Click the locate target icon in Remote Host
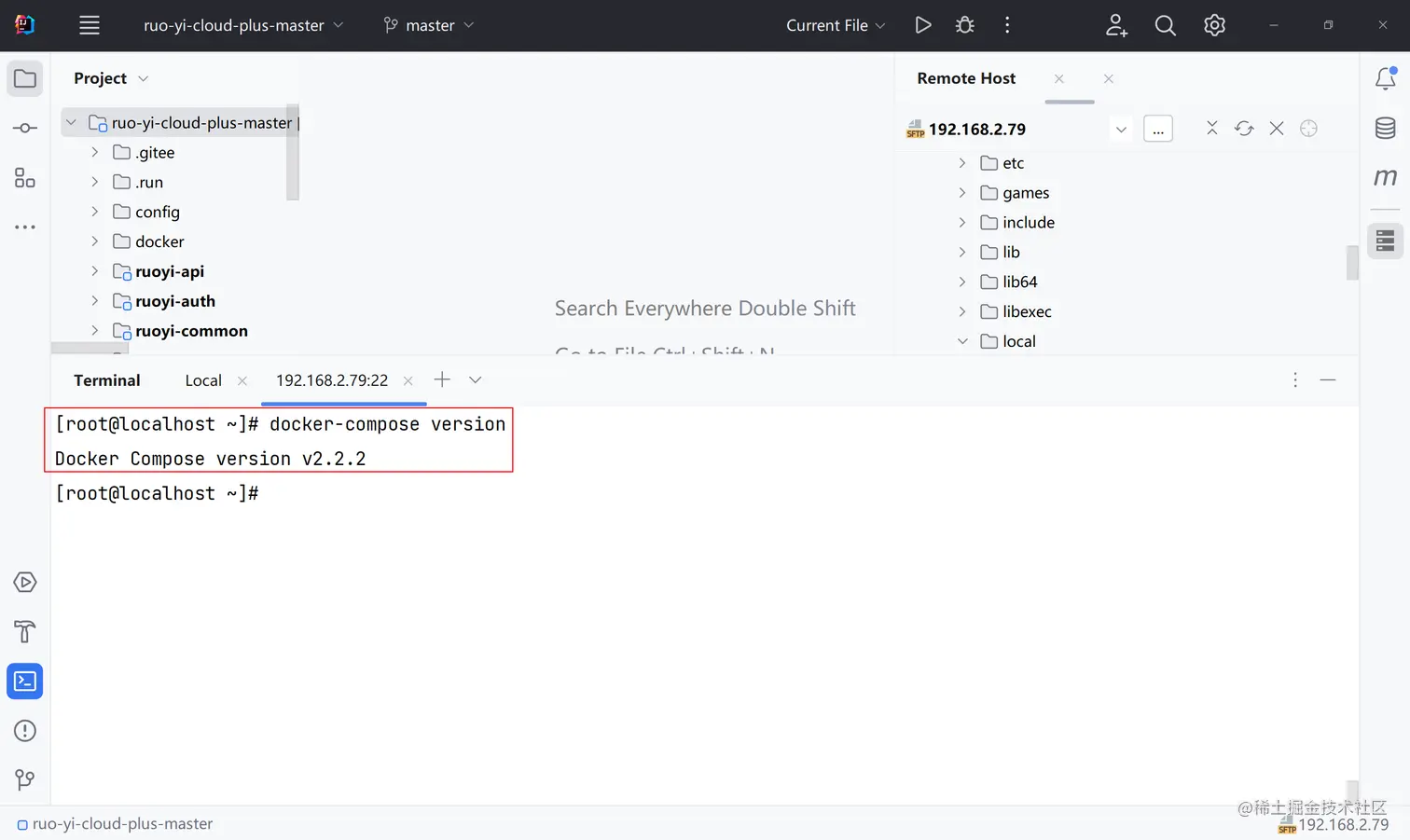 1308,128
